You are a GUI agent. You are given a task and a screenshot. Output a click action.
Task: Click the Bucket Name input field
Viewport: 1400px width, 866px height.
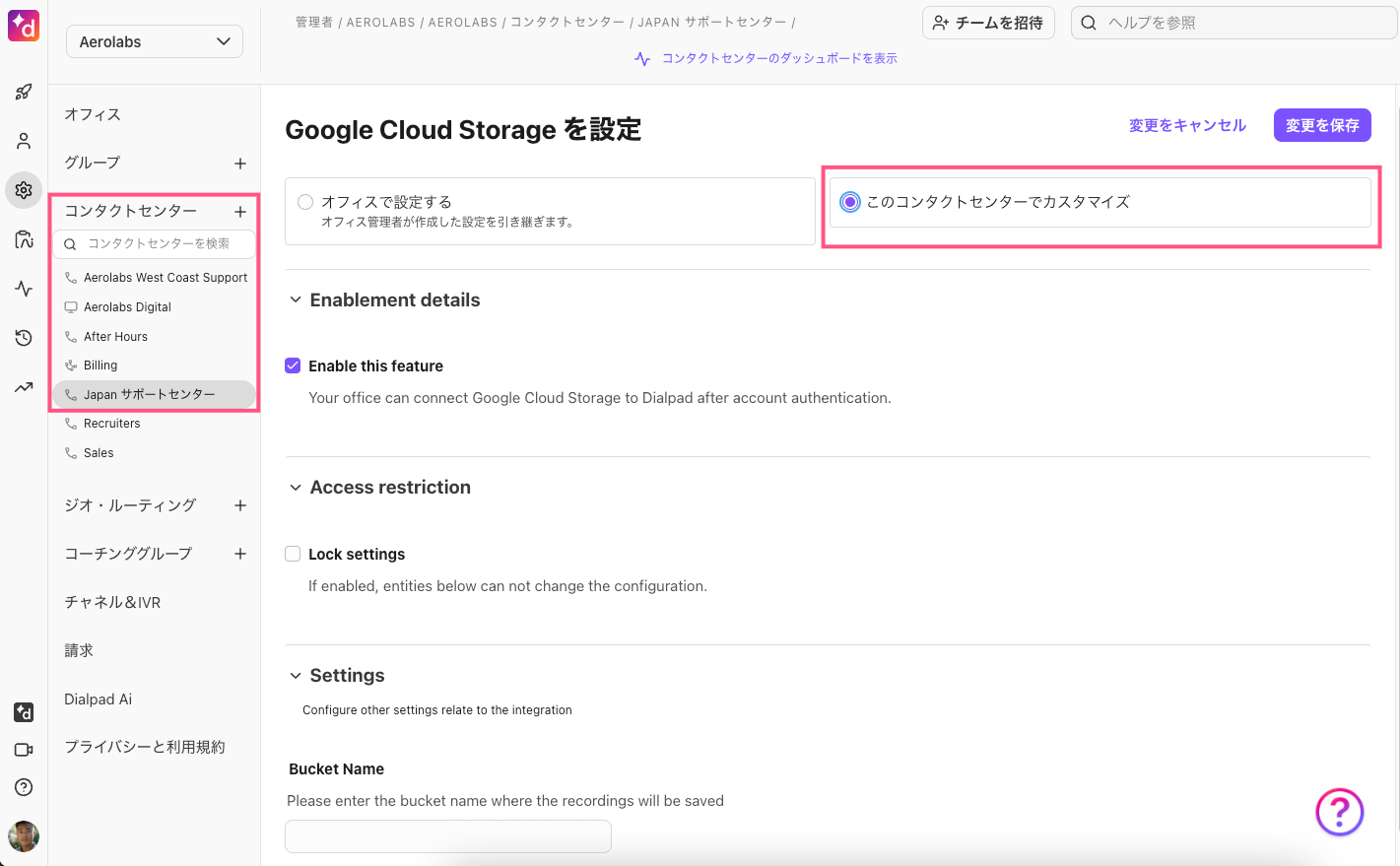pos(448,836)
